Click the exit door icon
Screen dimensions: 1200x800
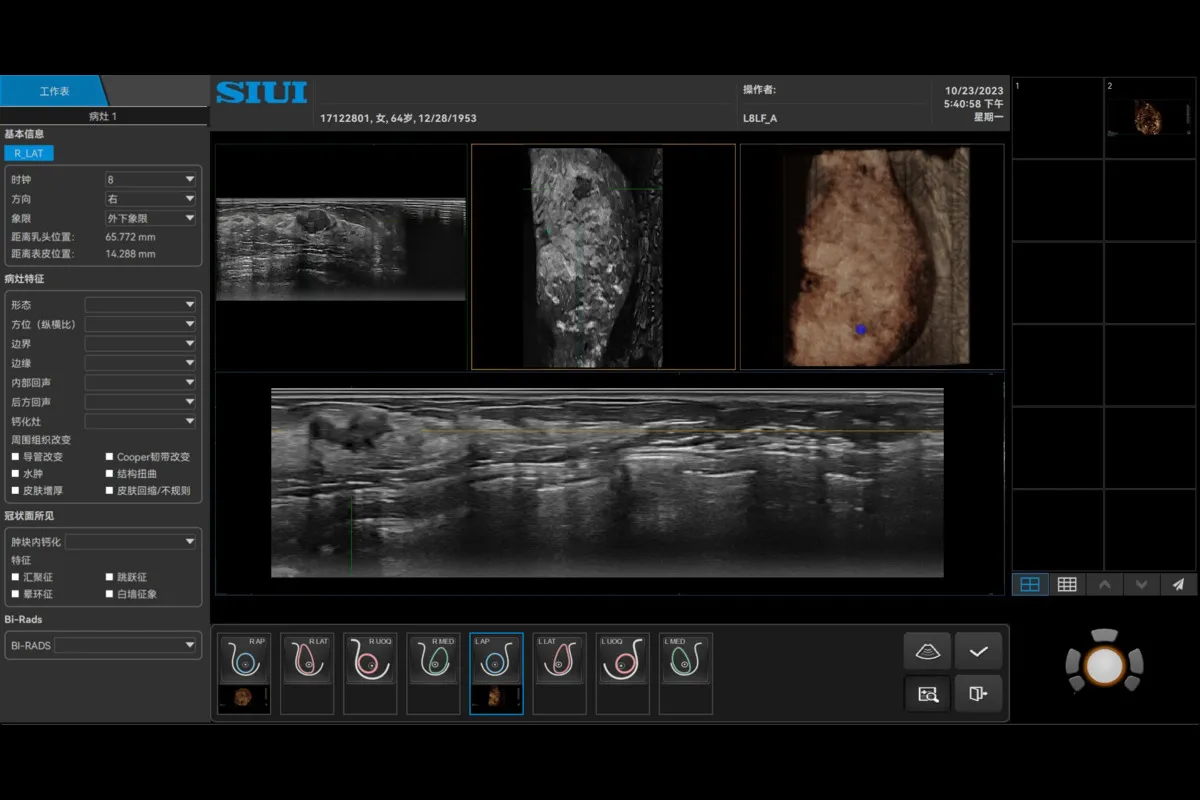point(978,693)
